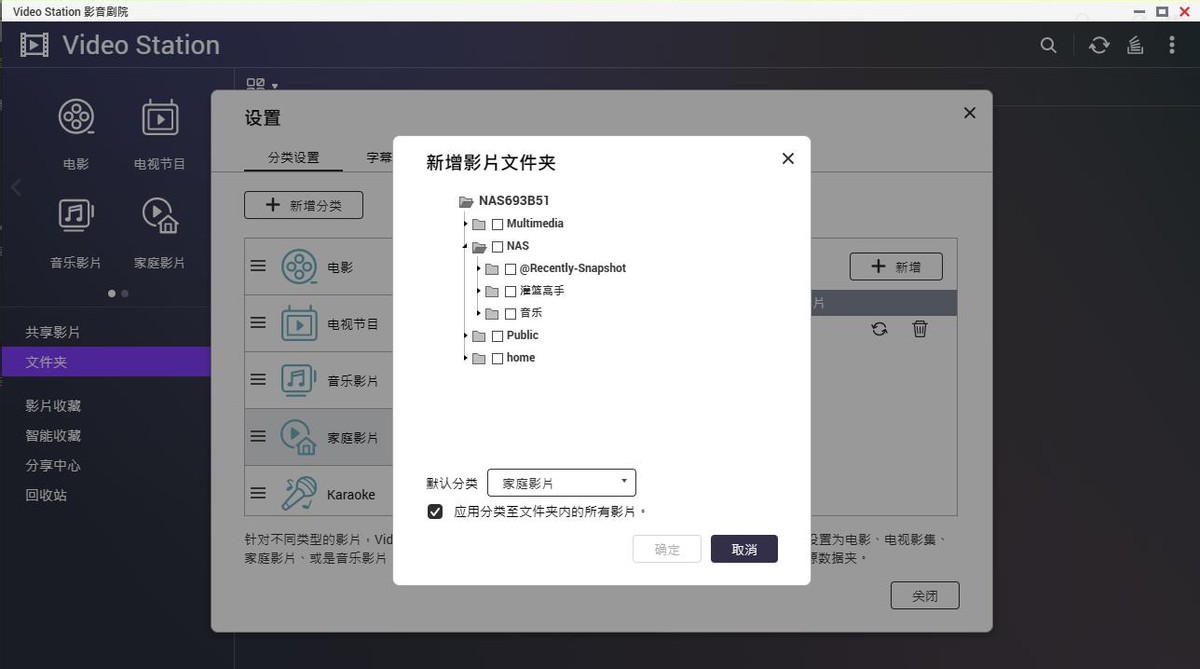Switch to the 字幕 tab
Image resolution: width=1200 pixels, height=669 pixels.
click(x=379, y=157)
